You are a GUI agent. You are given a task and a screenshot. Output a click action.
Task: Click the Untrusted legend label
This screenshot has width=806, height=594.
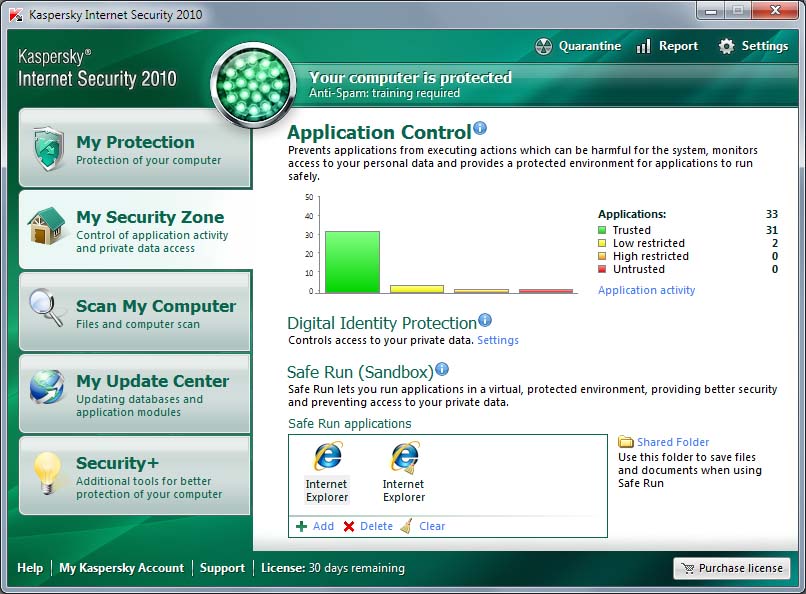(x=638, y=269)
